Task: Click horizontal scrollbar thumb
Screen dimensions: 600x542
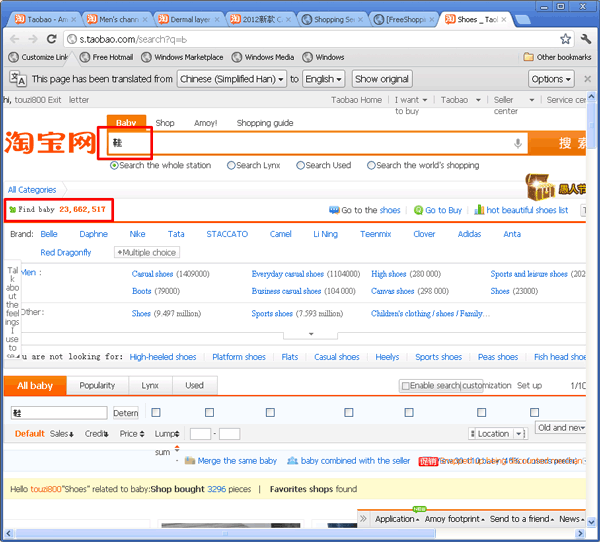Action: pos(225,533)
